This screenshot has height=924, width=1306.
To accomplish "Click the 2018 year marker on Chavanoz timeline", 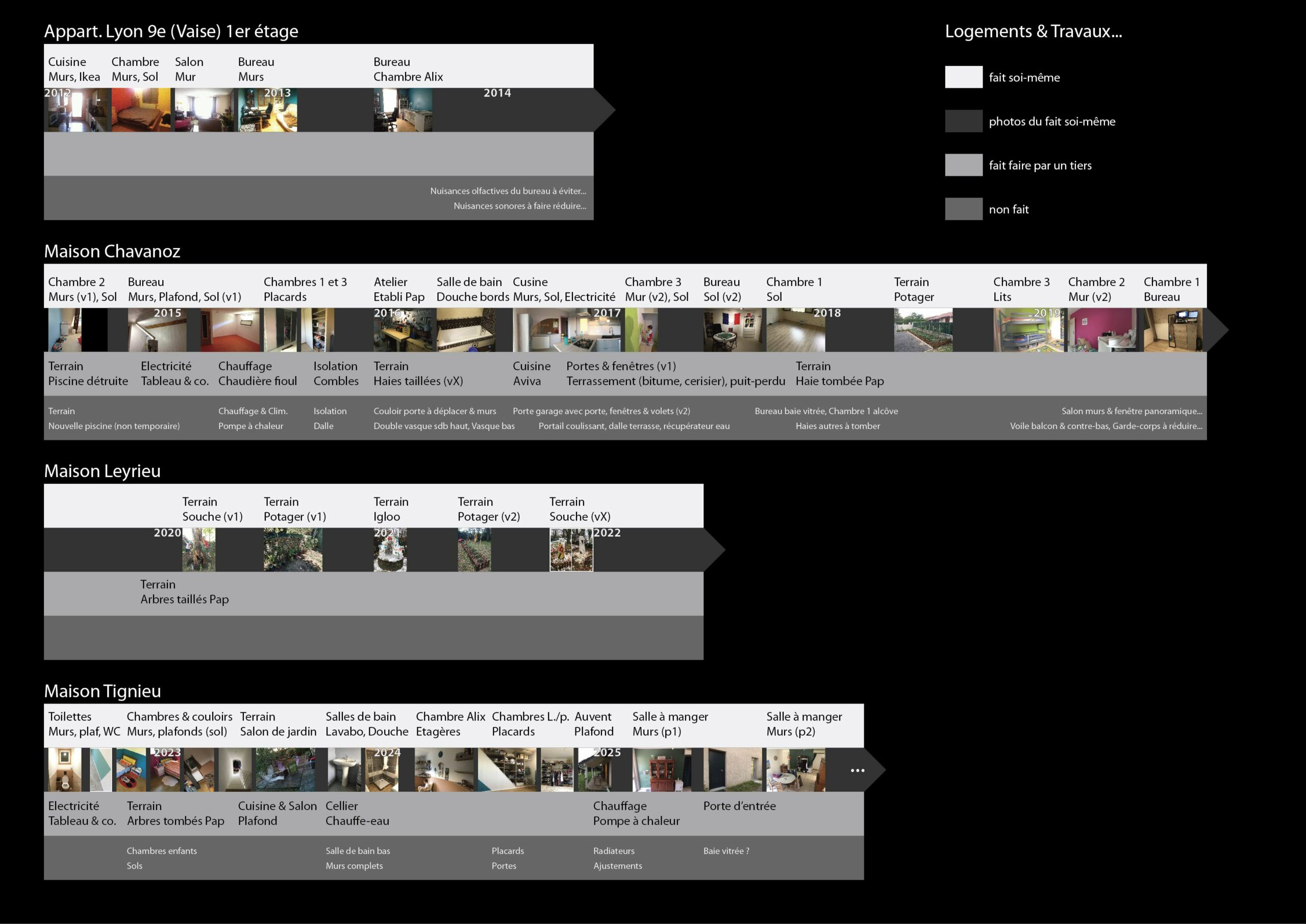I will click(x=826, y=313).
